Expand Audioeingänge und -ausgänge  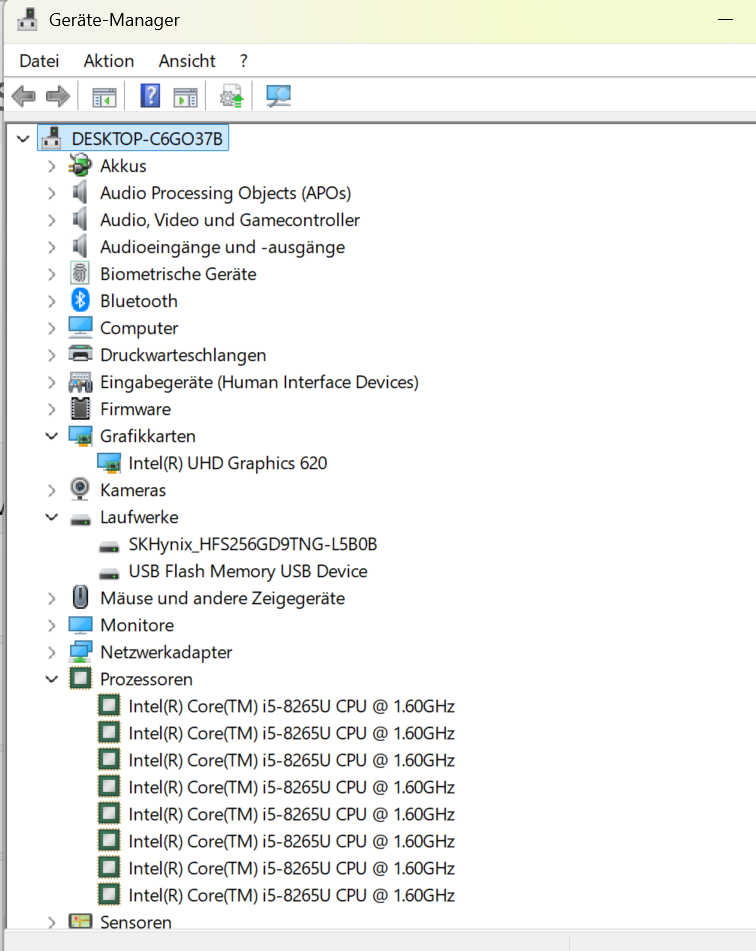(x=52, y=247)
